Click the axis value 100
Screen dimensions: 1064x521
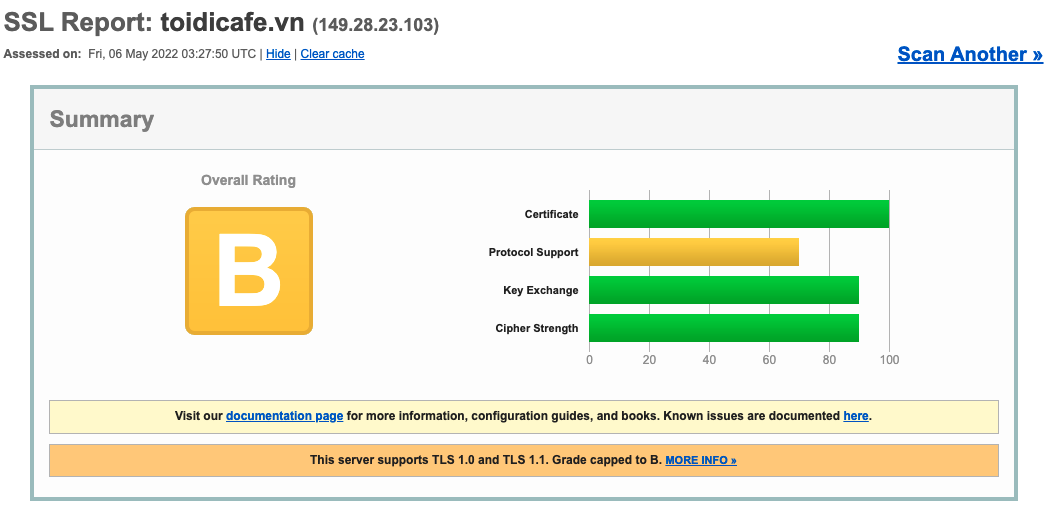889,360
